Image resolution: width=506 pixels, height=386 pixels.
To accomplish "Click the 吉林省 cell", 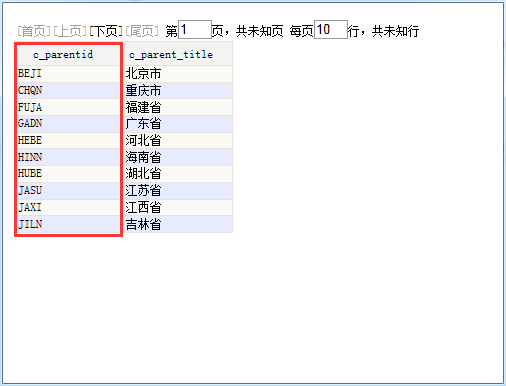I will click(178, 224).
